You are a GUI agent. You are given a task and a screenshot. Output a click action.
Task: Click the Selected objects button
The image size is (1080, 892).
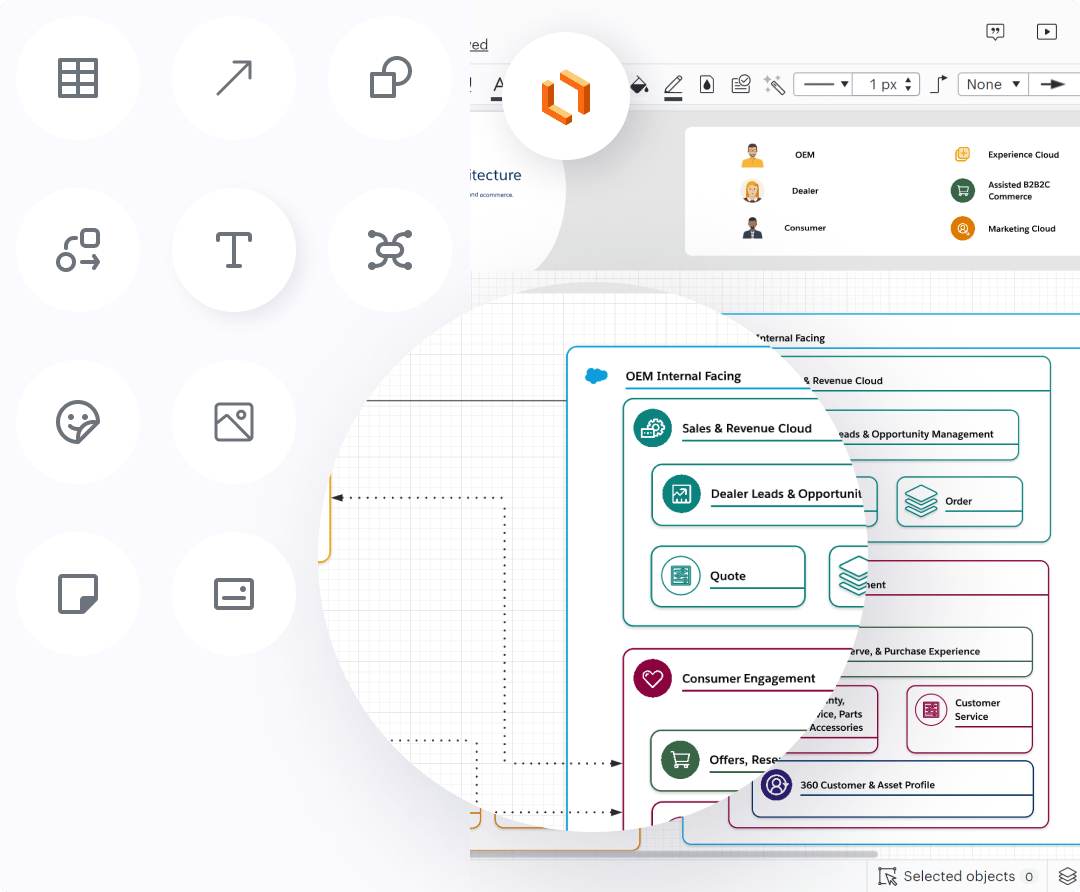pyautogui.click(x=957, y=877)
